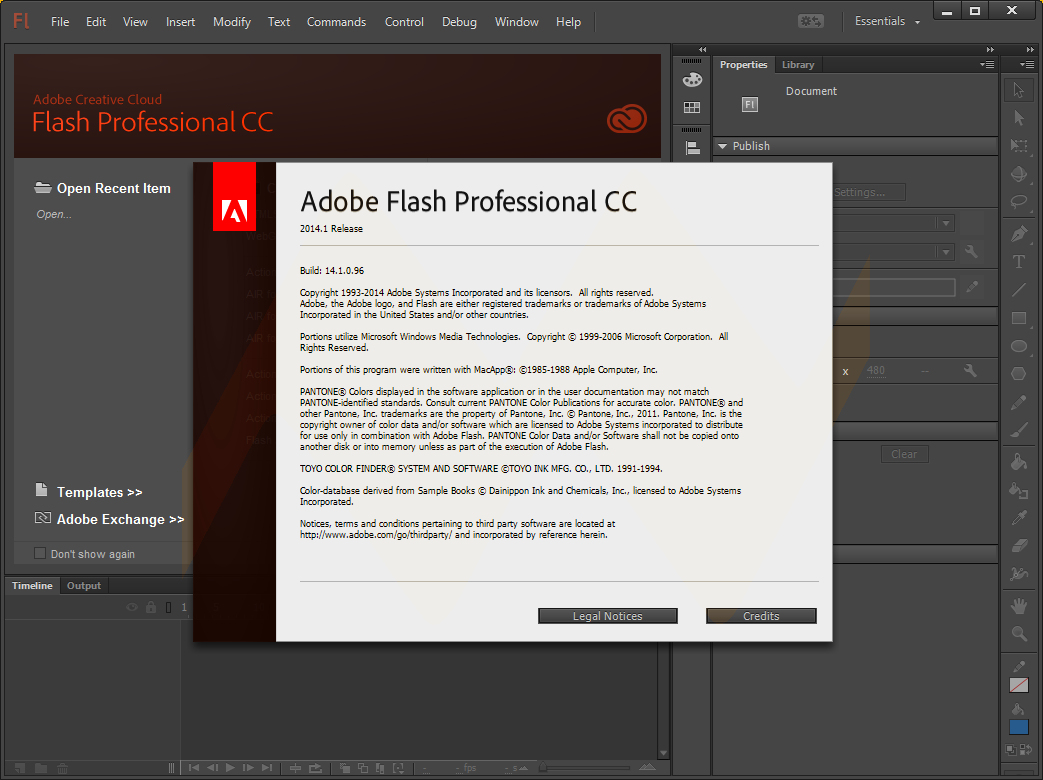
Task: Toggle Onion Skin Outlines in timeline
Action: pos(363,768)
